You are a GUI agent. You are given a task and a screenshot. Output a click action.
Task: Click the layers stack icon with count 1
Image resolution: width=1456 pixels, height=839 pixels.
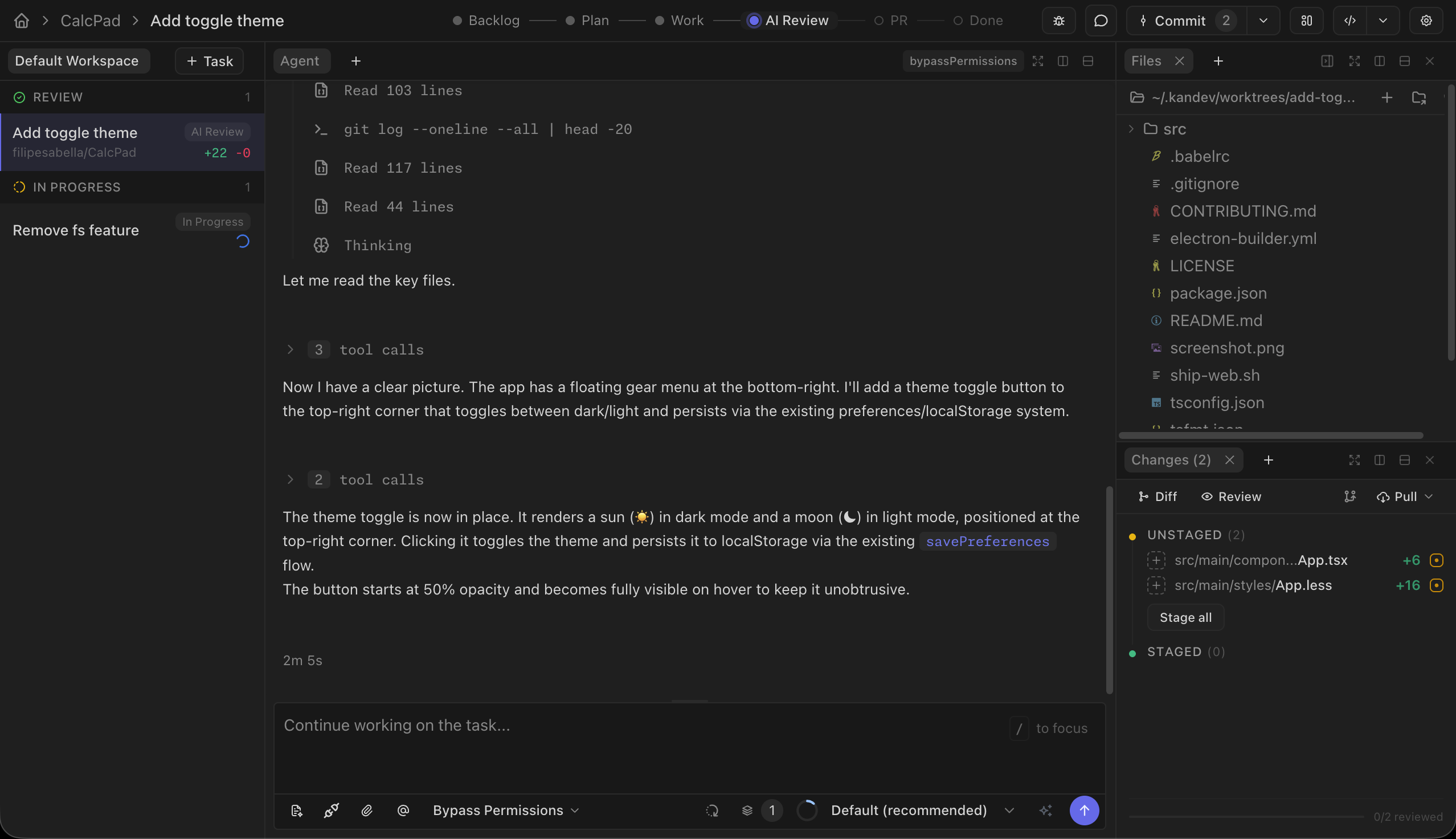(x=747, y=810)
